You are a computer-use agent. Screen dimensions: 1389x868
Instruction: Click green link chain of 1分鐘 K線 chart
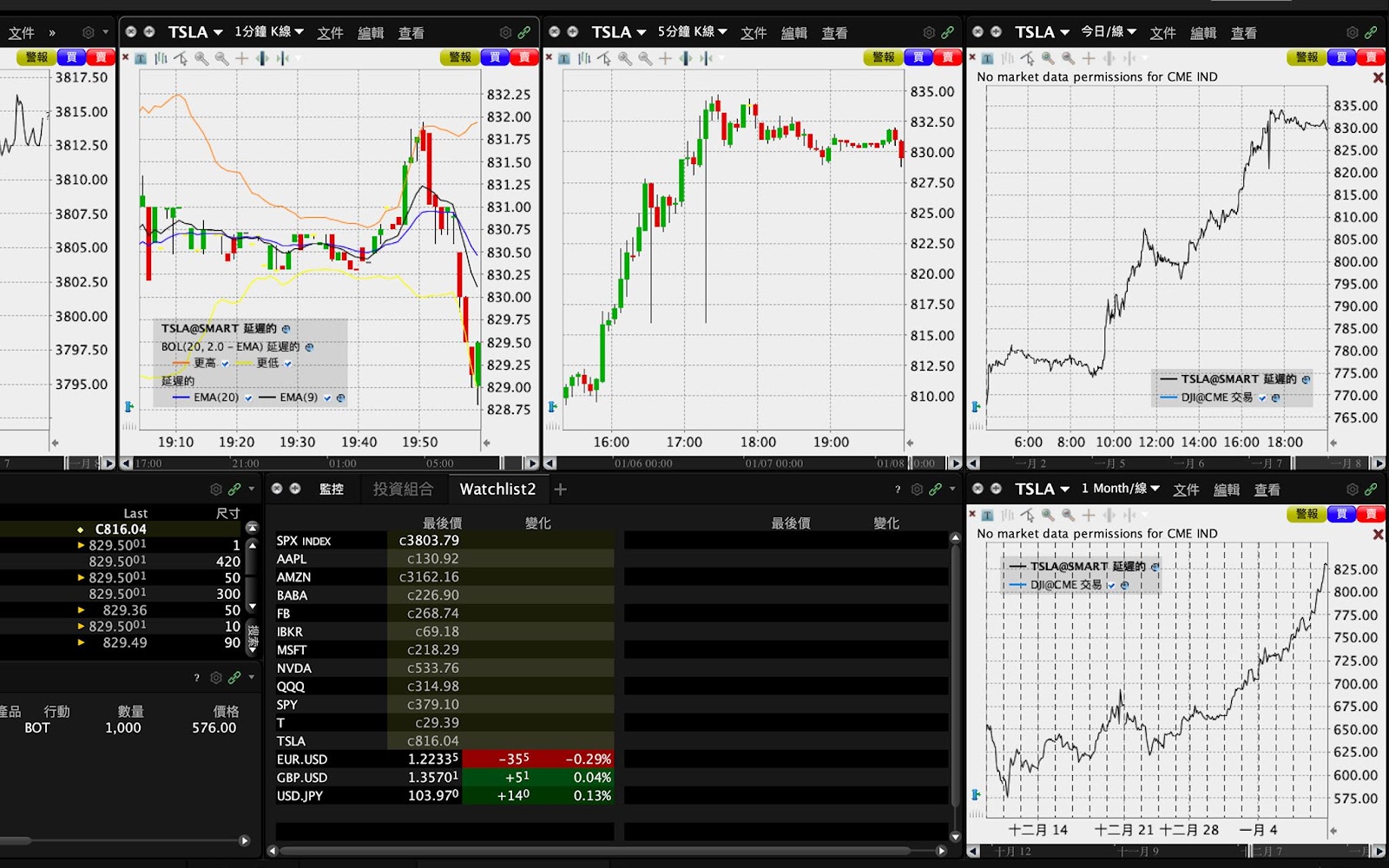[x=524, y=32]
